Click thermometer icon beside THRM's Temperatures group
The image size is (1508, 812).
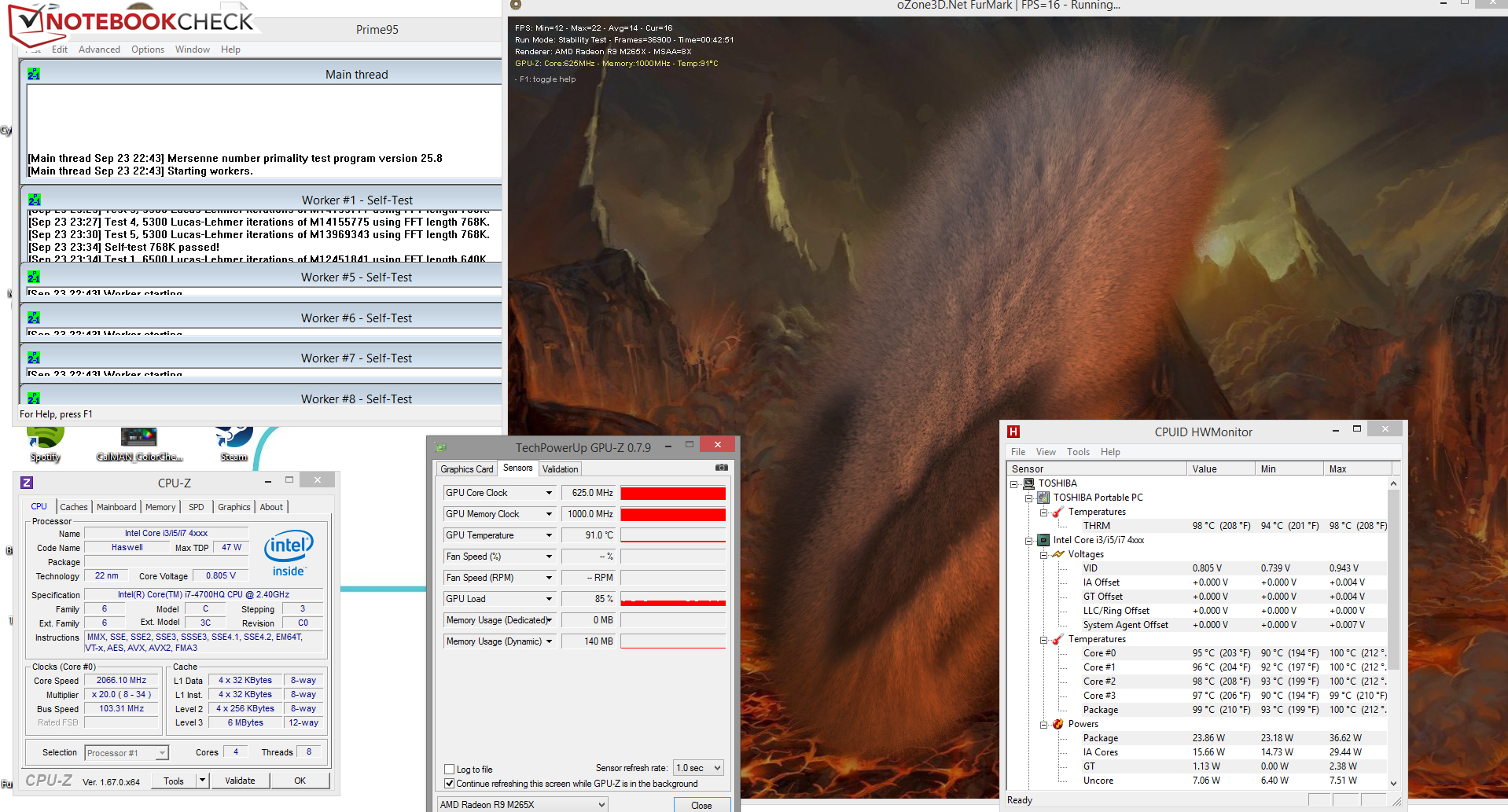[x=1058, y=512]
